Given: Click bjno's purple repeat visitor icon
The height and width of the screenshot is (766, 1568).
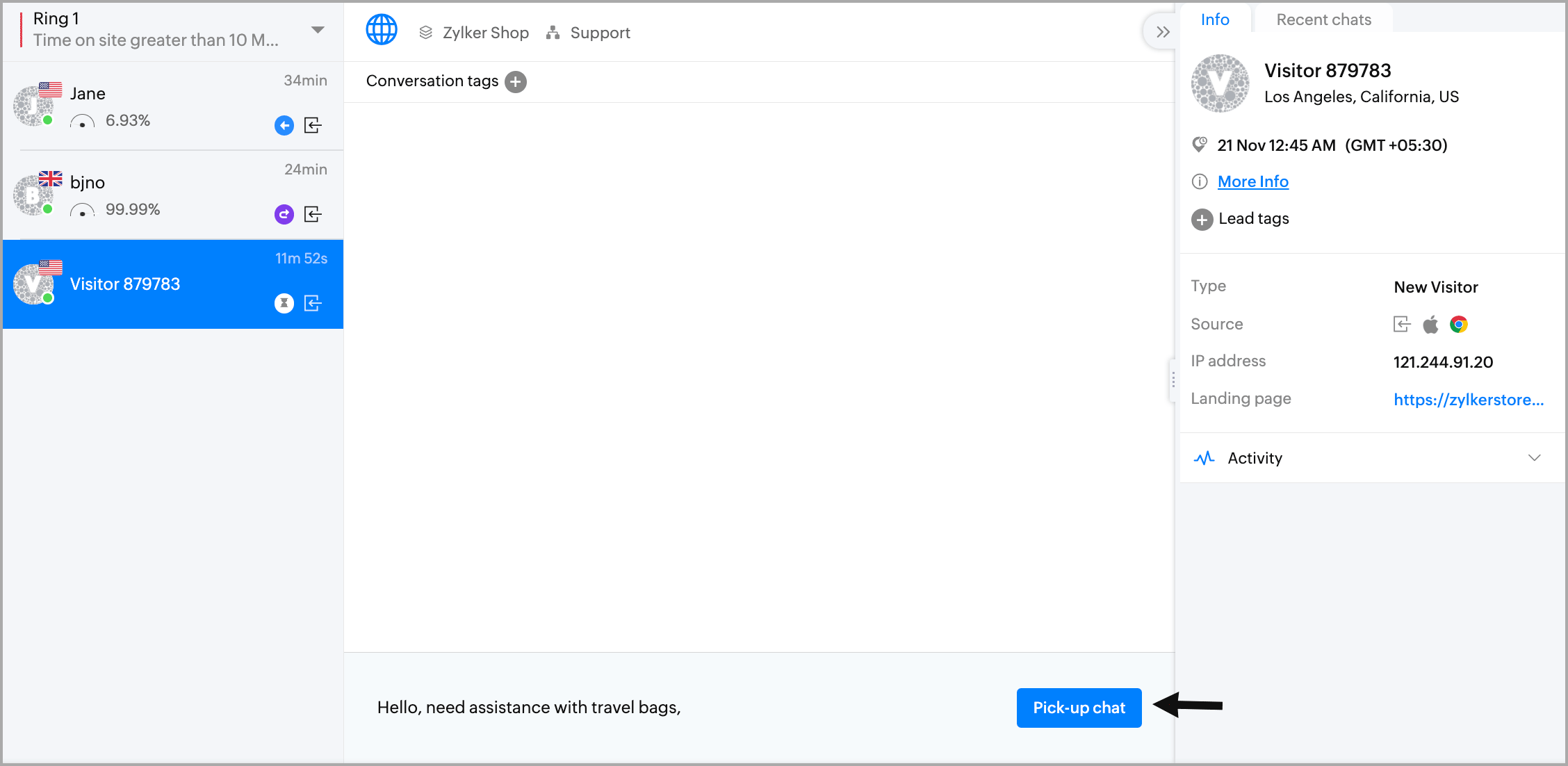Looking at the screenshot, I should coord(284,214).
